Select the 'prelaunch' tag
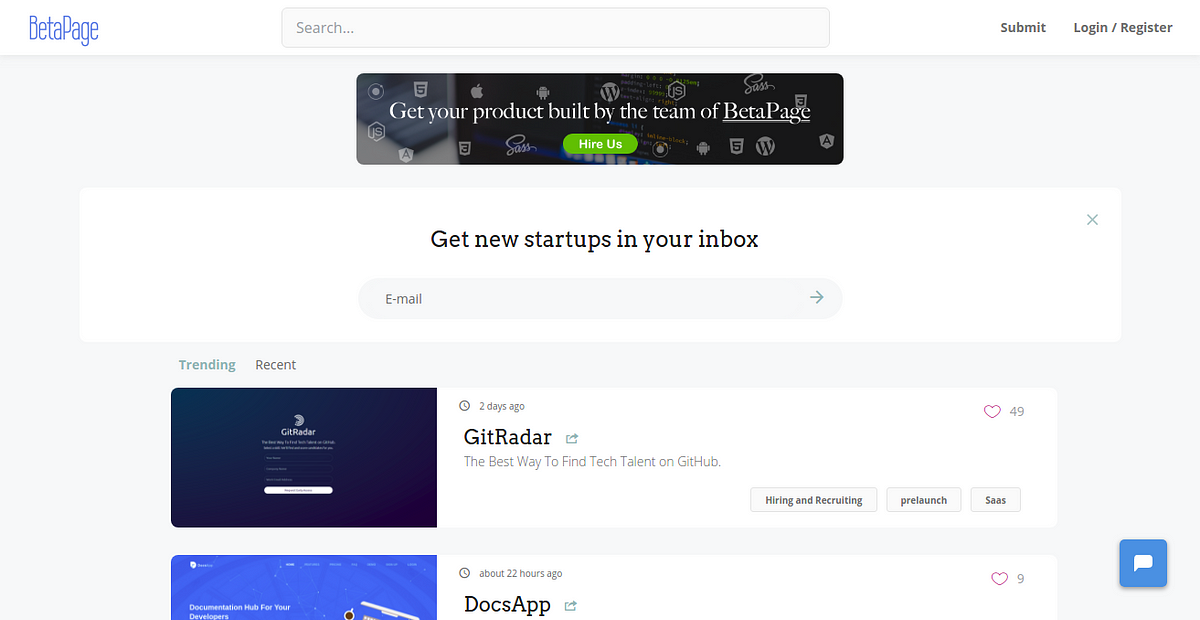This screenshot has width=1200, height=620. 923,499
